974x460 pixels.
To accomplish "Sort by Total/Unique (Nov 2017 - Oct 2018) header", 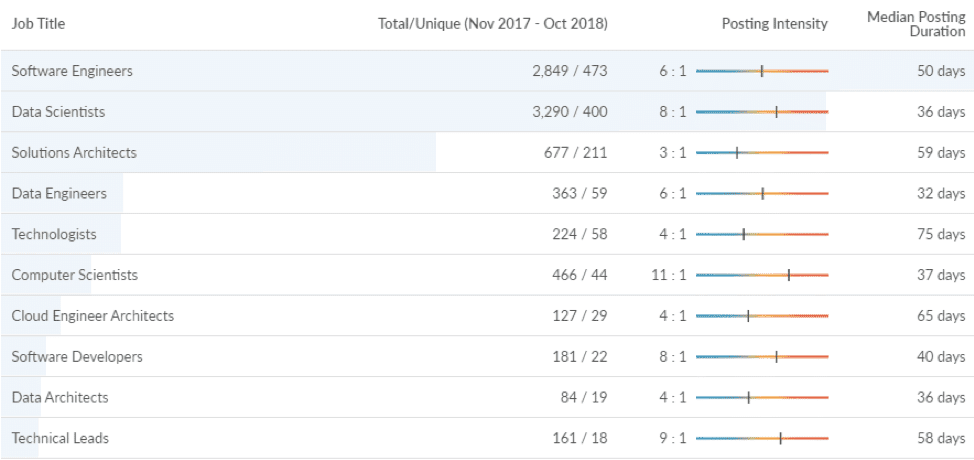I will click(x=493, y=24).
